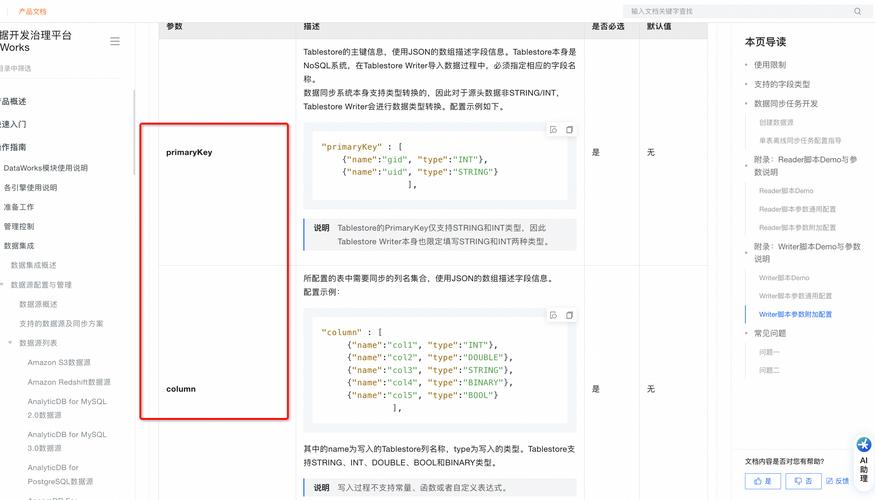Open 数据源概述 page
Image resolution: width=875 pixels, height=500 pixels.
(x=38, y=304)
